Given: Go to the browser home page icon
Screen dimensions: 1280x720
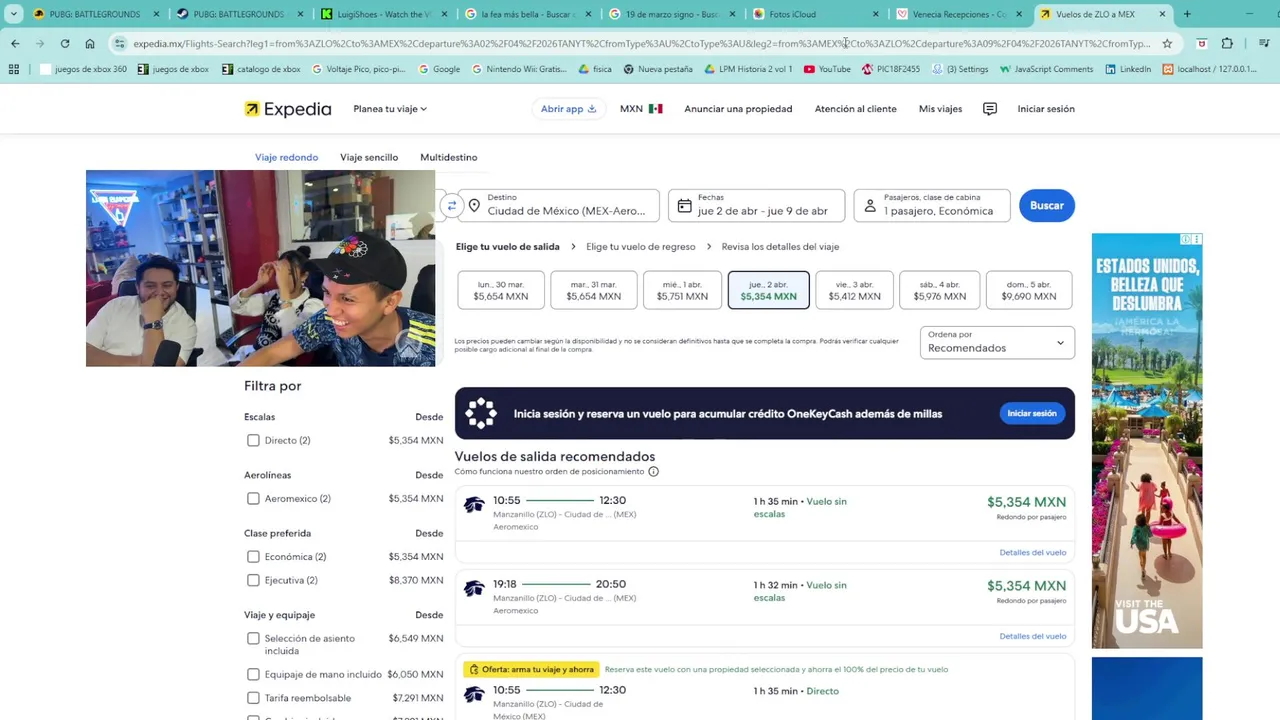Looking at the screenshot, I should [x=90, y=44].
